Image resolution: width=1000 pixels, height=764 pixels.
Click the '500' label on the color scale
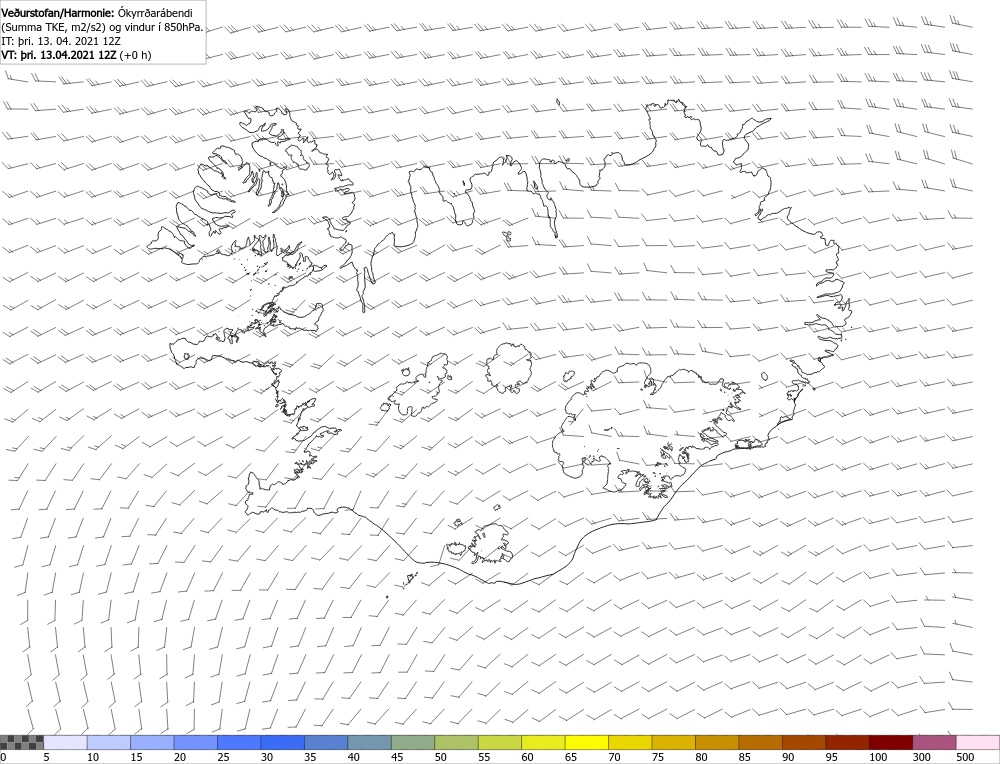965,757
